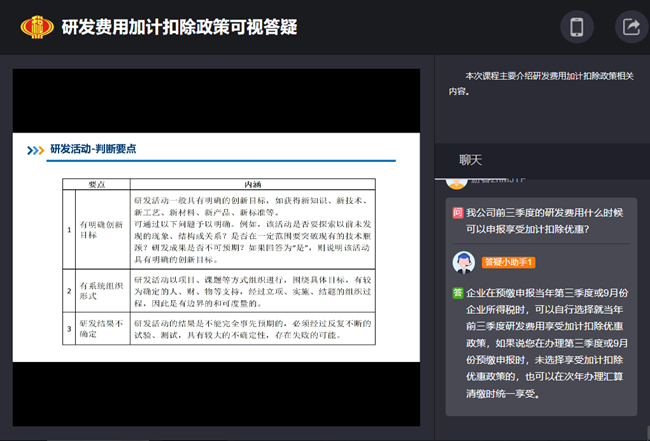Screen dimensions: 650x441
Task: Click the blue chevron arrows on the slide
Action: (36, 149)
